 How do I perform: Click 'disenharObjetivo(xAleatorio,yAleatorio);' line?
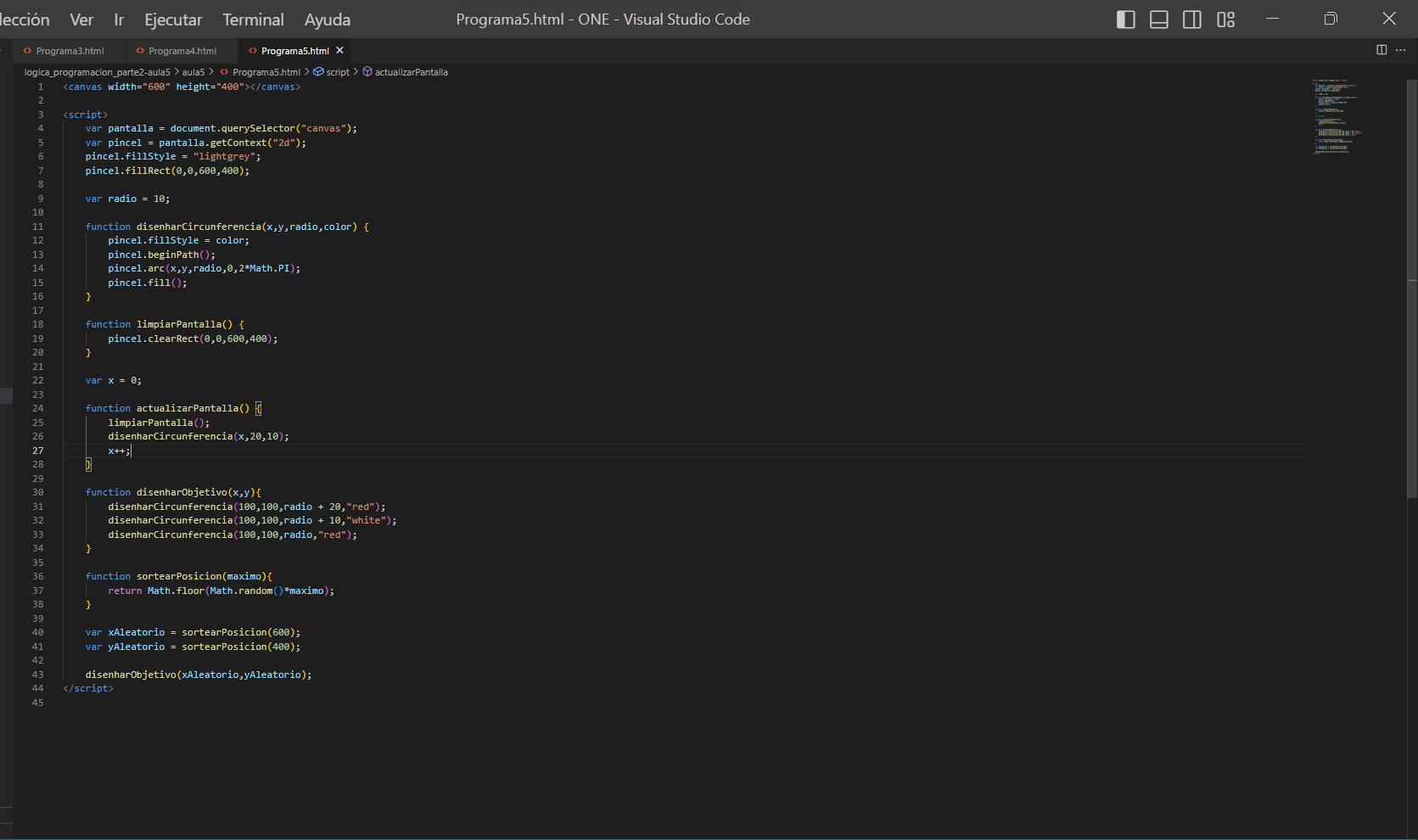point(199,675)
